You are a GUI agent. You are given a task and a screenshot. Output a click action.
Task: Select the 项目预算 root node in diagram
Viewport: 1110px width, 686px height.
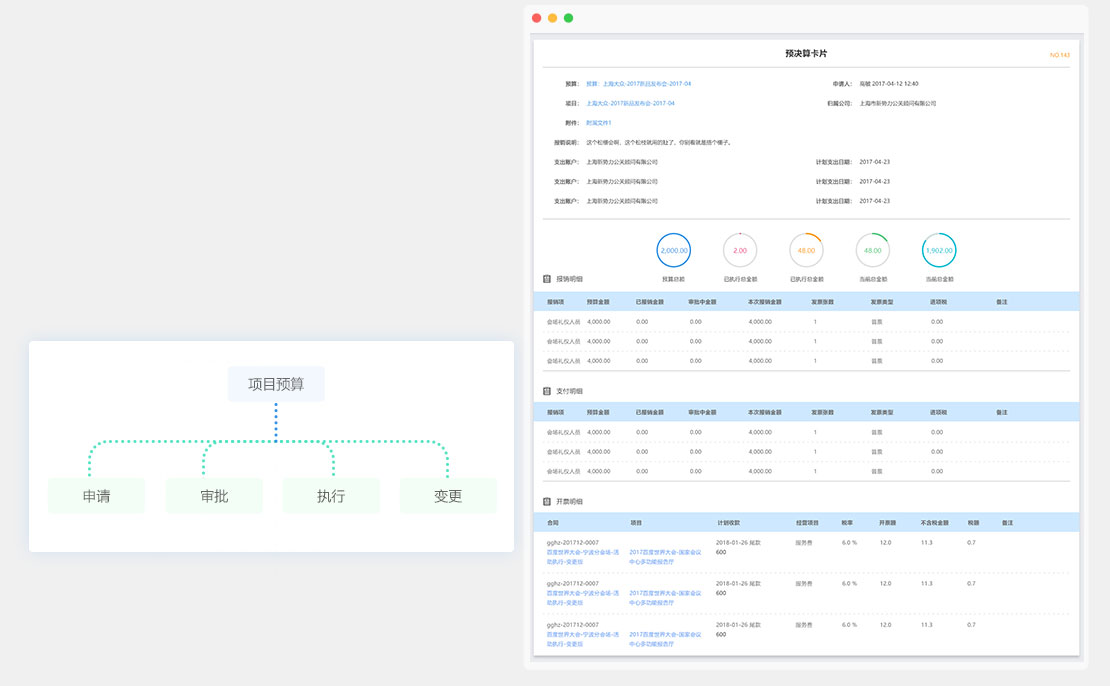point(276,384)
